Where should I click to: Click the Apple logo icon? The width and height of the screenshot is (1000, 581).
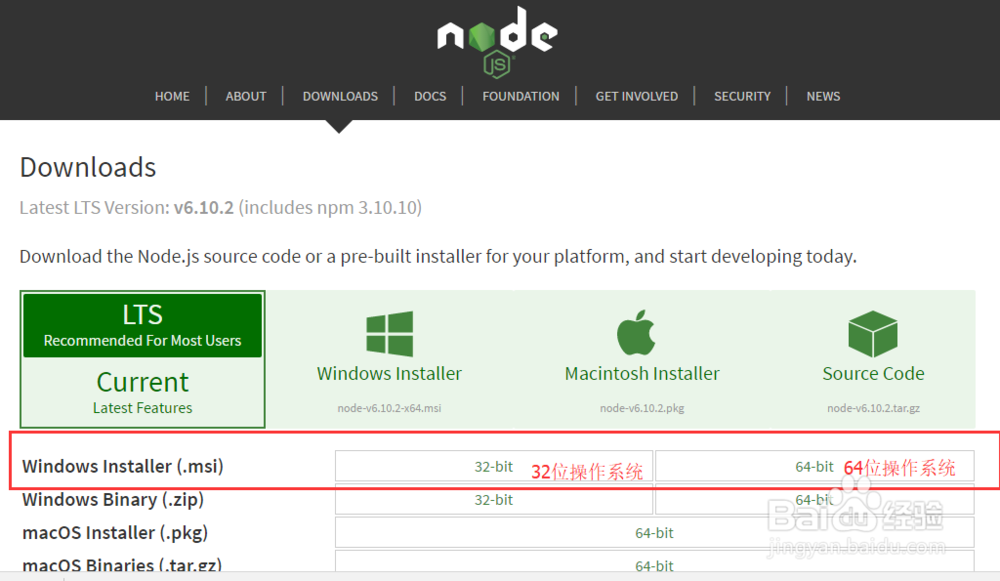coord(636,332)
